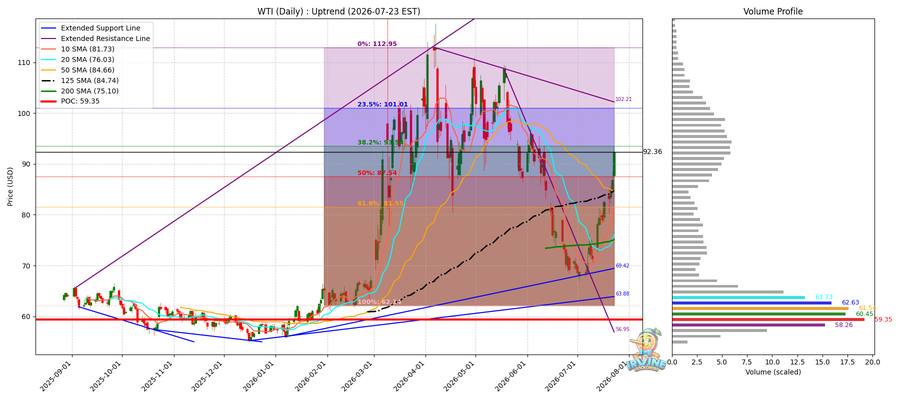
Task: Click the volume axis tick "0.0"
Action: (x=672, y=362)
